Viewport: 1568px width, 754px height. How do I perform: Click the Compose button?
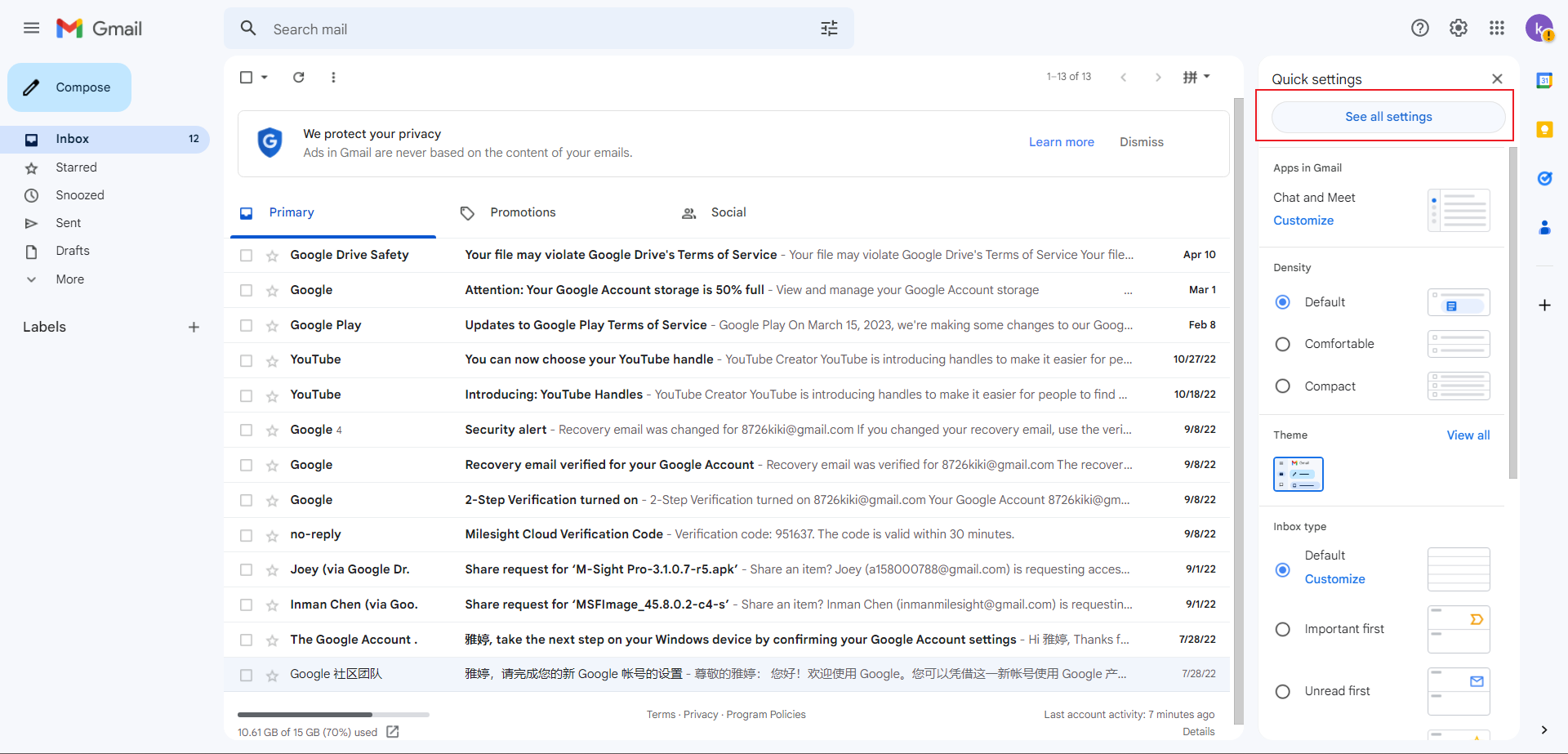(69, 87)
